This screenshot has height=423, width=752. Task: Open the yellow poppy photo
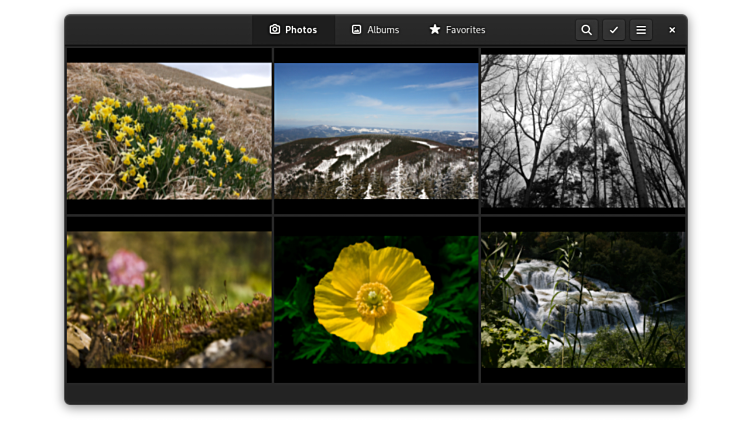point(376,300)
